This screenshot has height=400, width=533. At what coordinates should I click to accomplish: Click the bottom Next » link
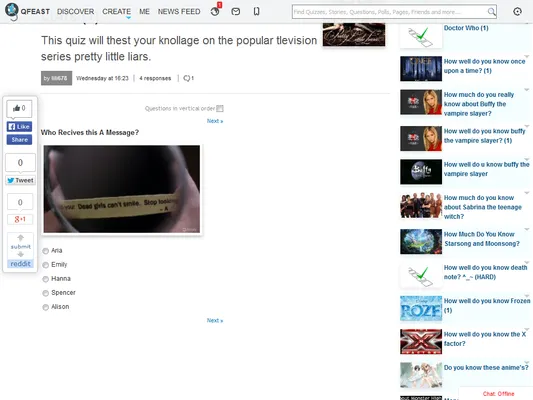tap(215, 320)
